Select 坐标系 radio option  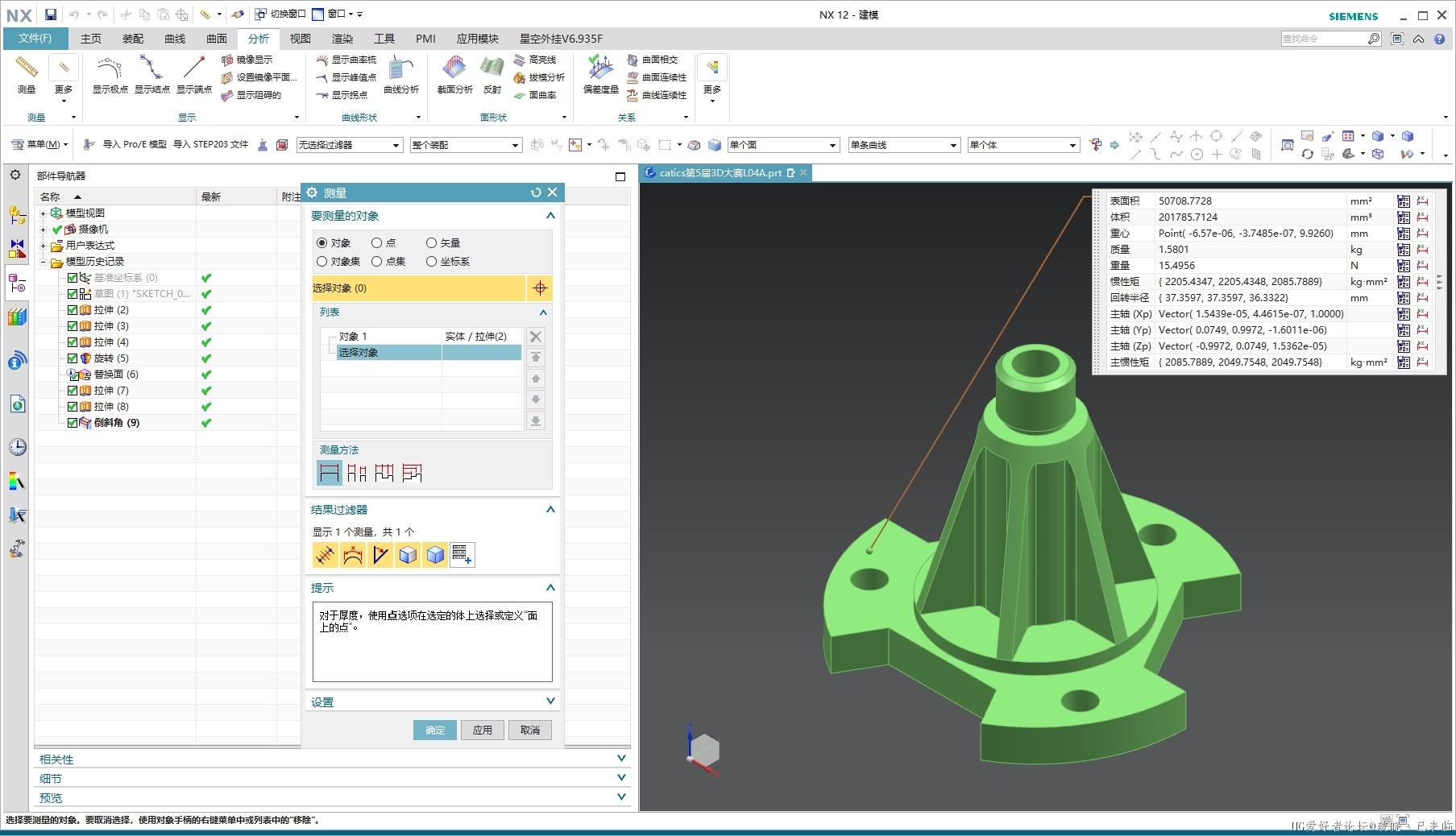[431, 261]
